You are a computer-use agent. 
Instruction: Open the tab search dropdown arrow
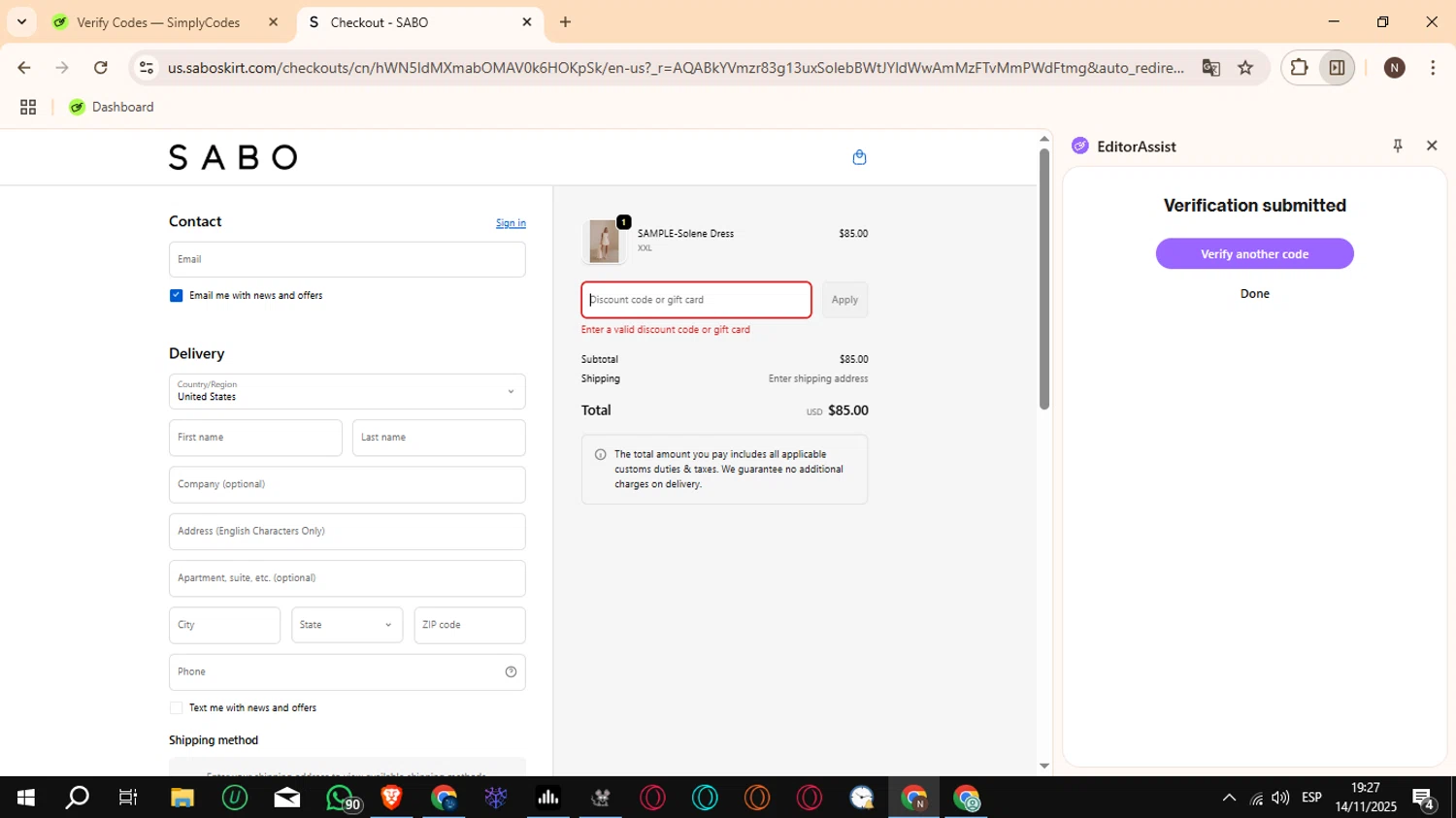tap(21, 21)
